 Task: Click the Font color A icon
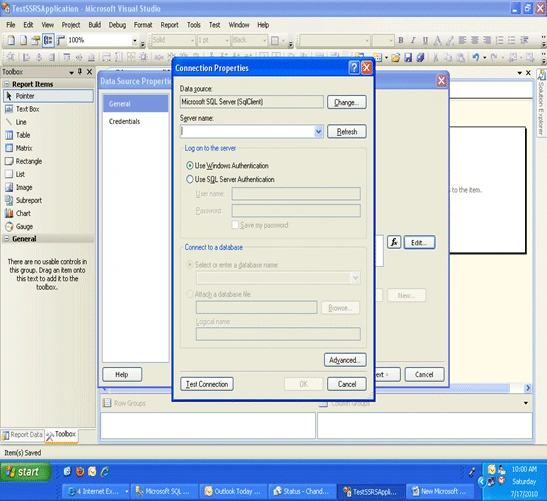[437, 40]
